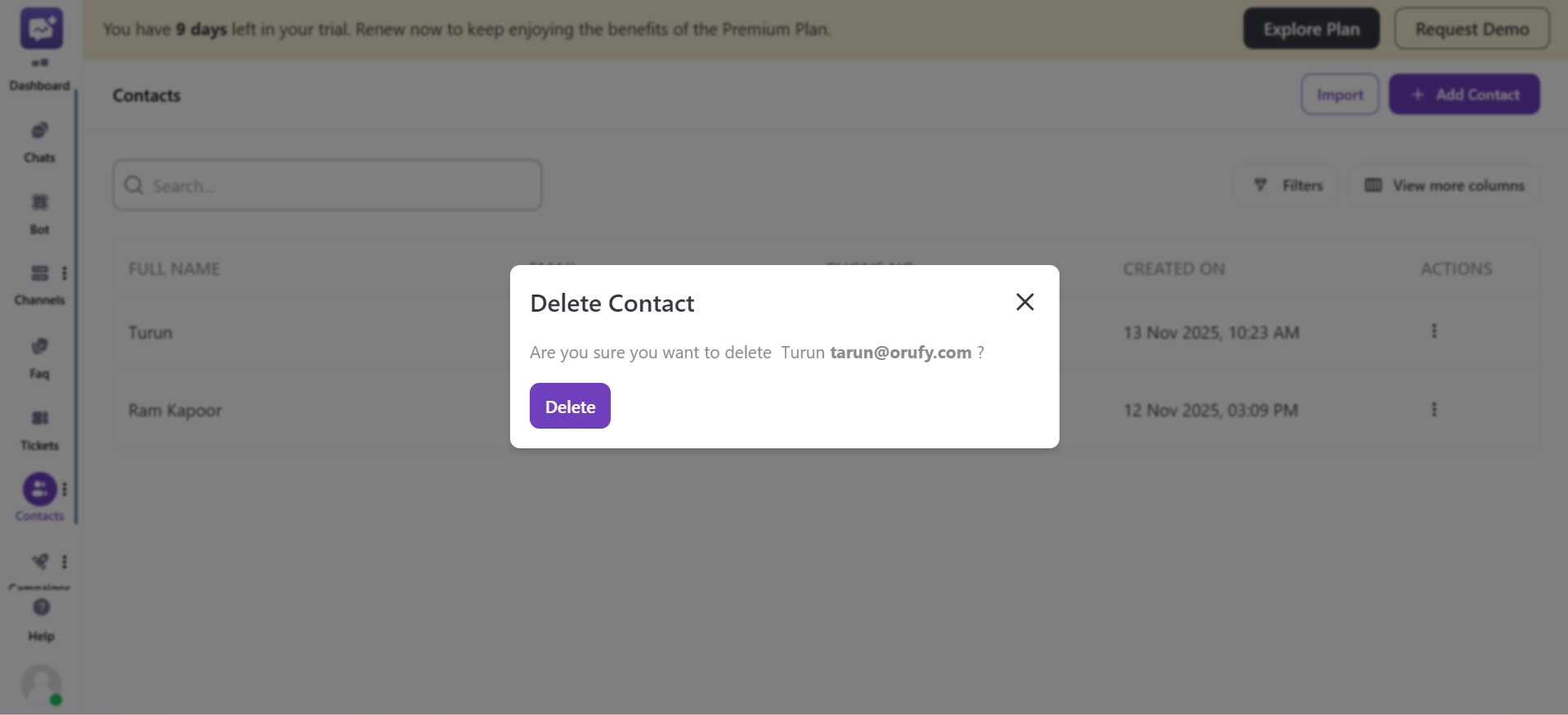Open the Faq section
The height and width of the screenshot is (715, 1568).
39,346
